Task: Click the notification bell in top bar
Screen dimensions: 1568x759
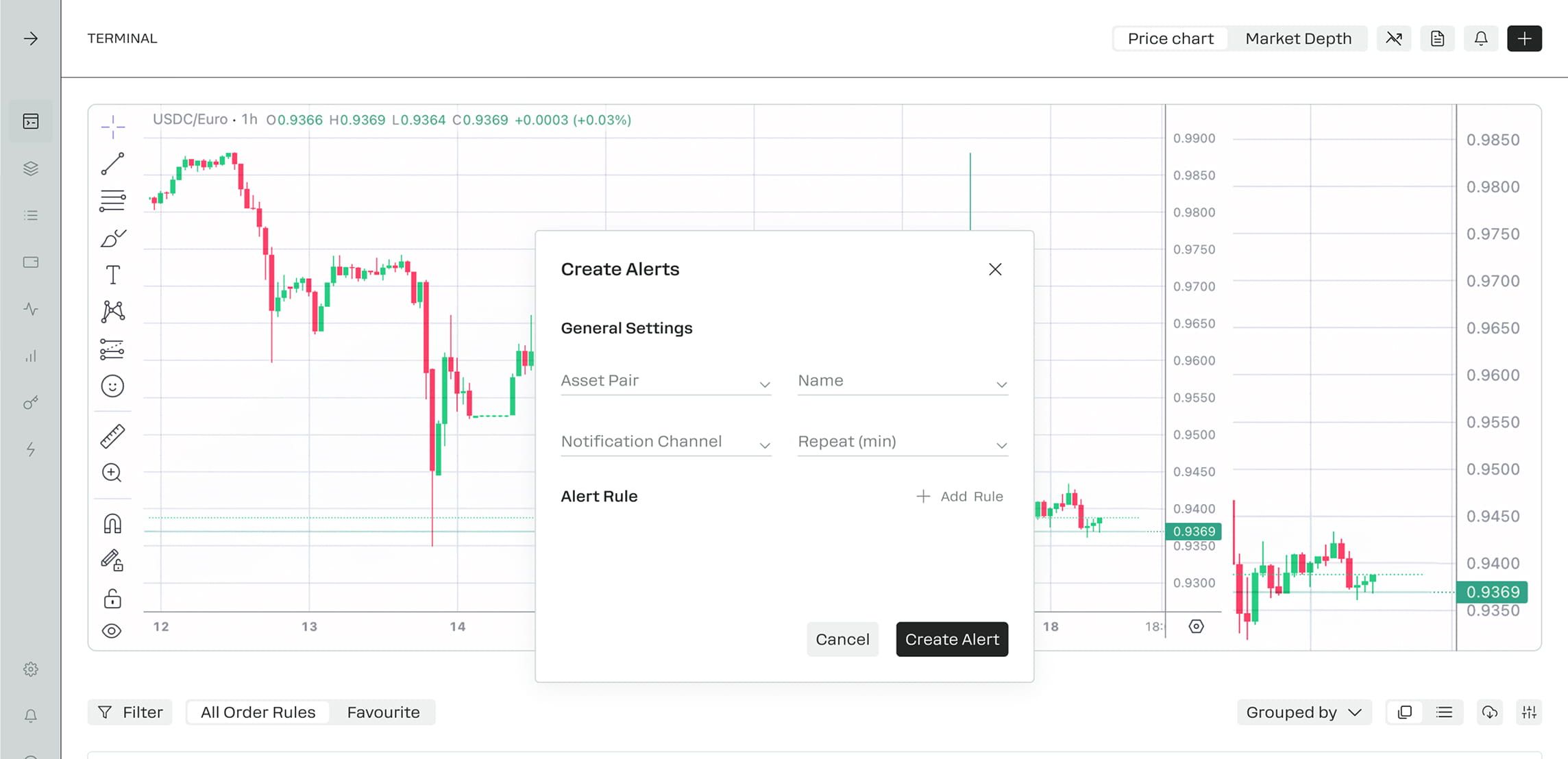Action: (1480, 38)
